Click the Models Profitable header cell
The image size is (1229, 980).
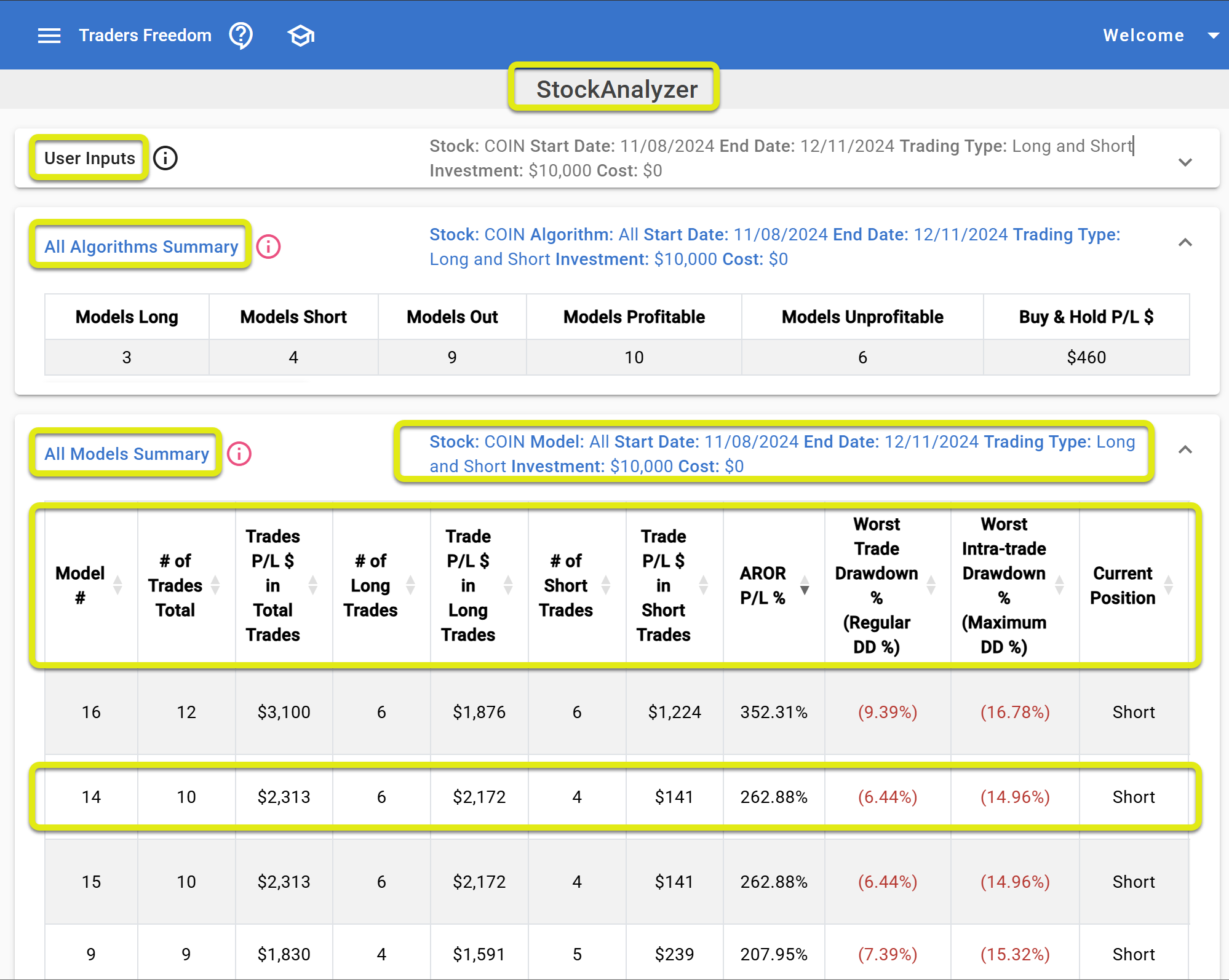(x=634, y=317)
